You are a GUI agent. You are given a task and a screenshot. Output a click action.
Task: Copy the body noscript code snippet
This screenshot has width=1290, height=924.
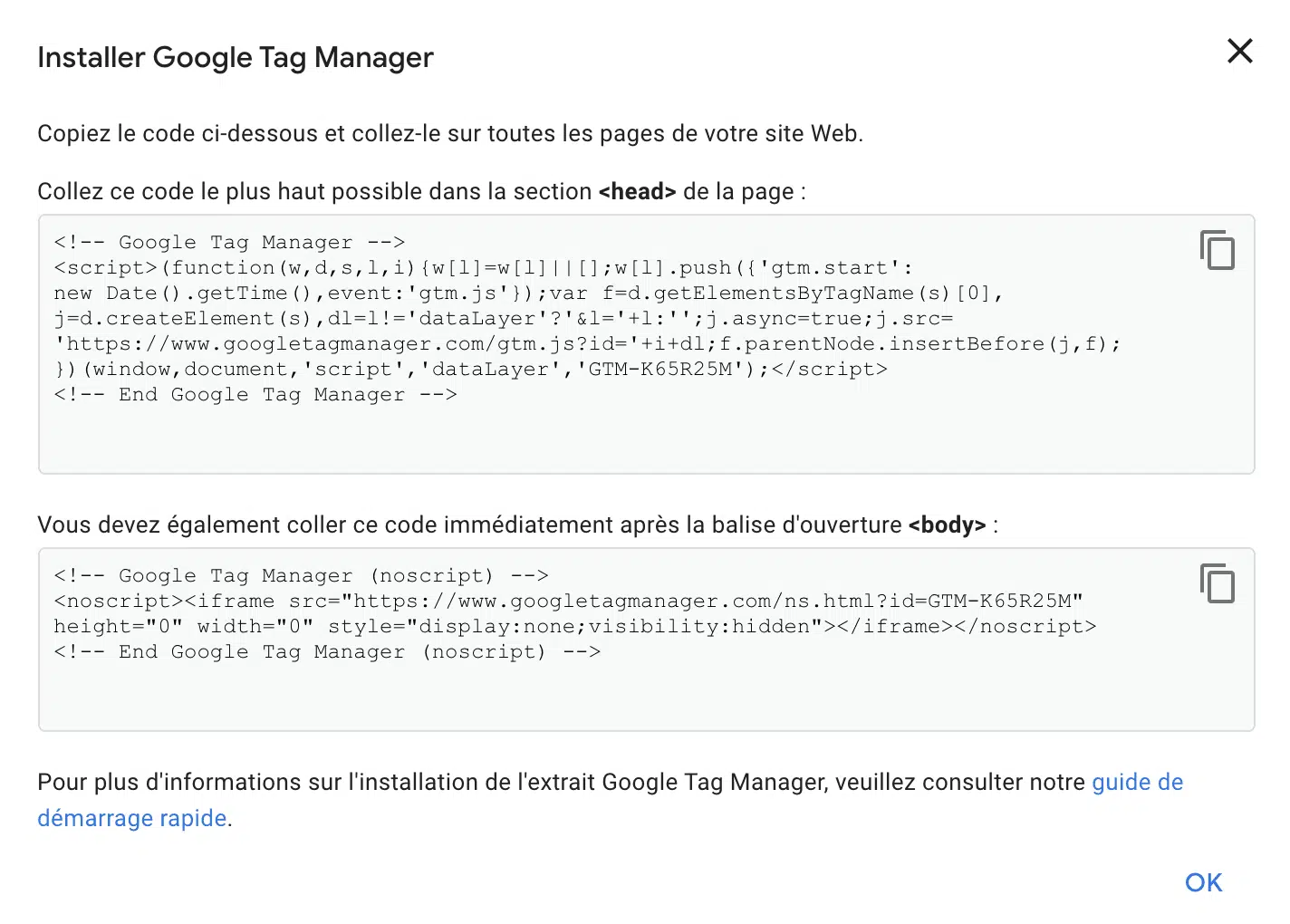click(1218, 583)
